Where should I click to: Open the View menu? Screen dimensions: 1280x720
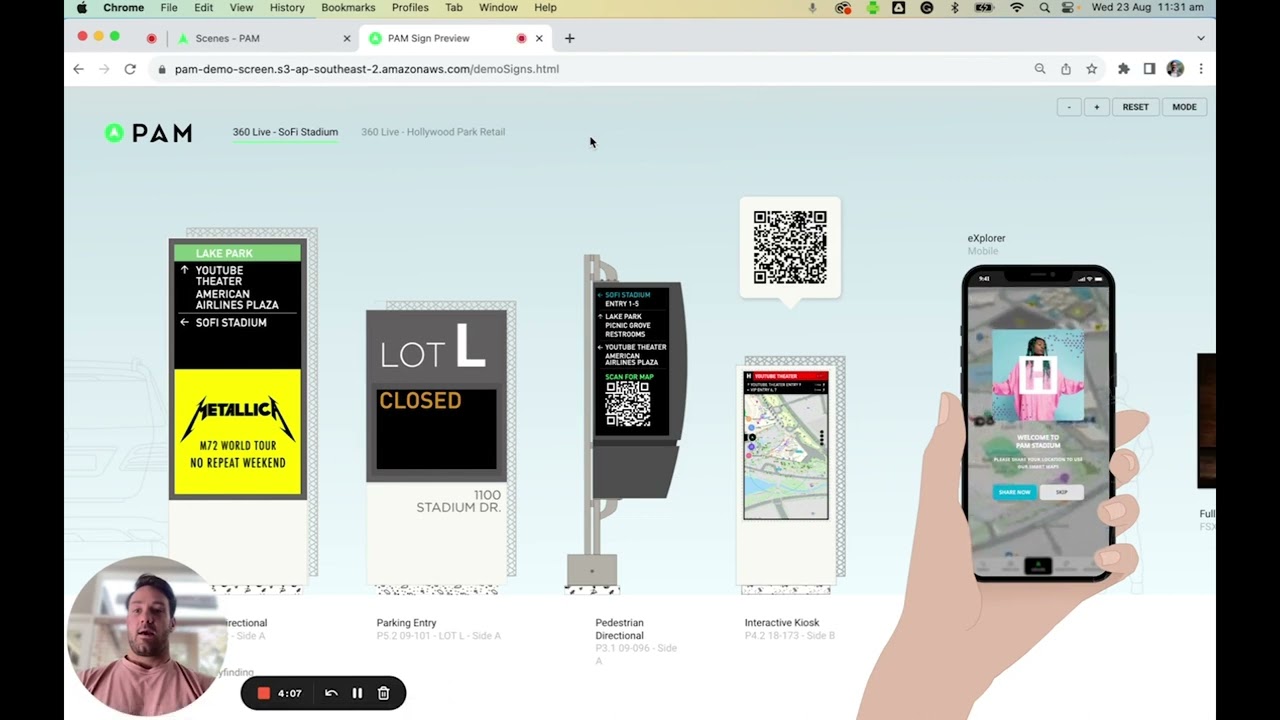[x=241, y=8]
